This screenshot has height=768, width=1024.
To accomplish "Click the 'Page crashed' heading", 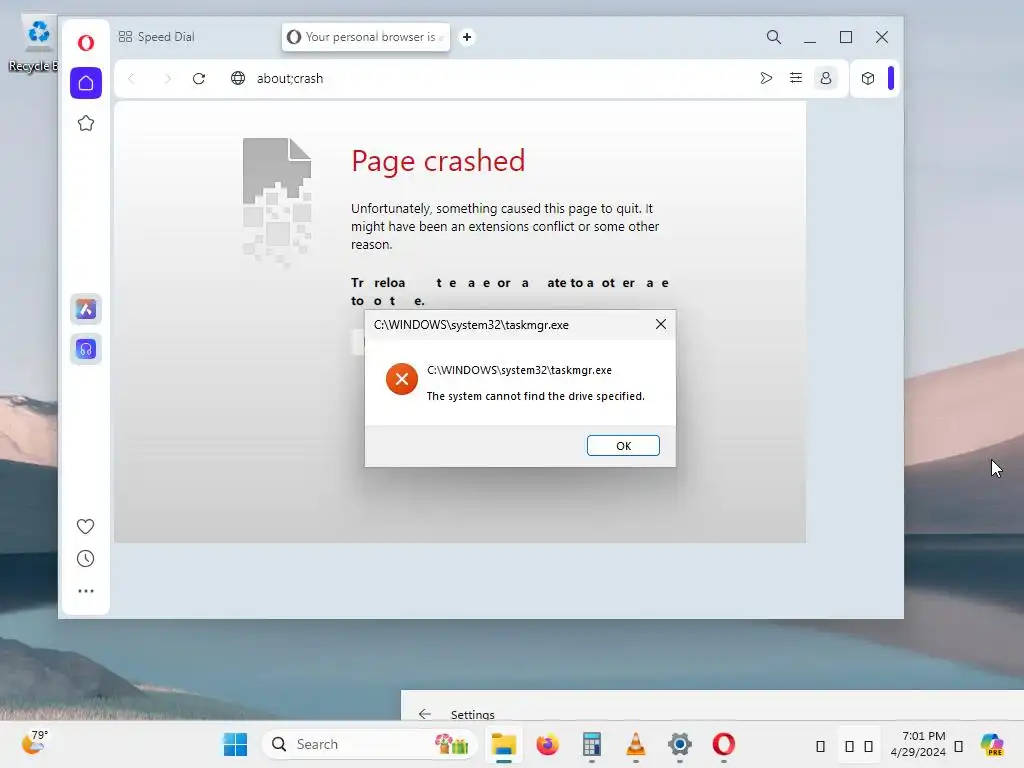I will [438, 161].
